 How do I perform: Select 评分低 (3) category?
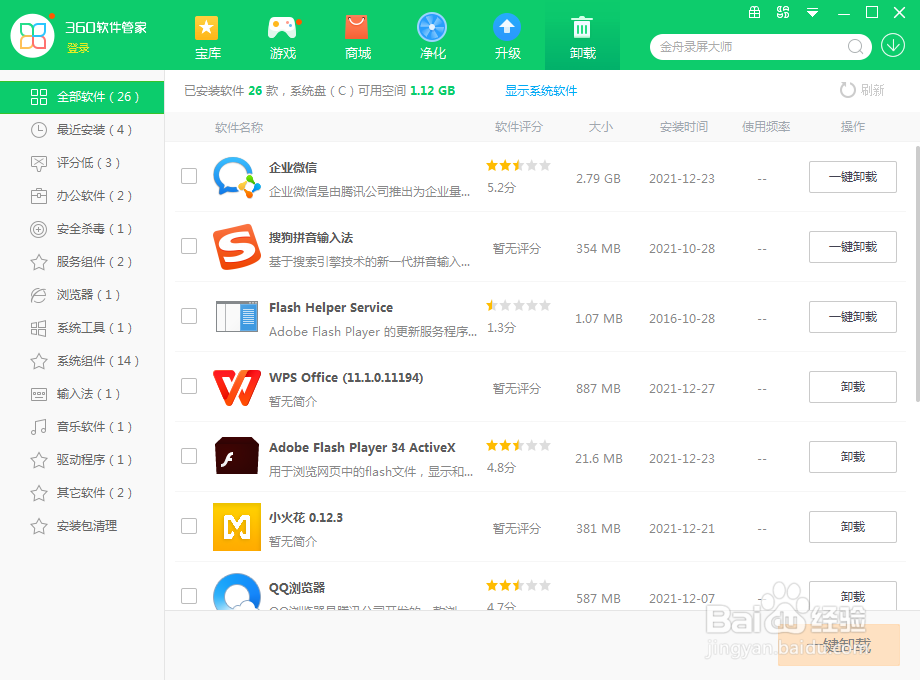pos(82,163)
